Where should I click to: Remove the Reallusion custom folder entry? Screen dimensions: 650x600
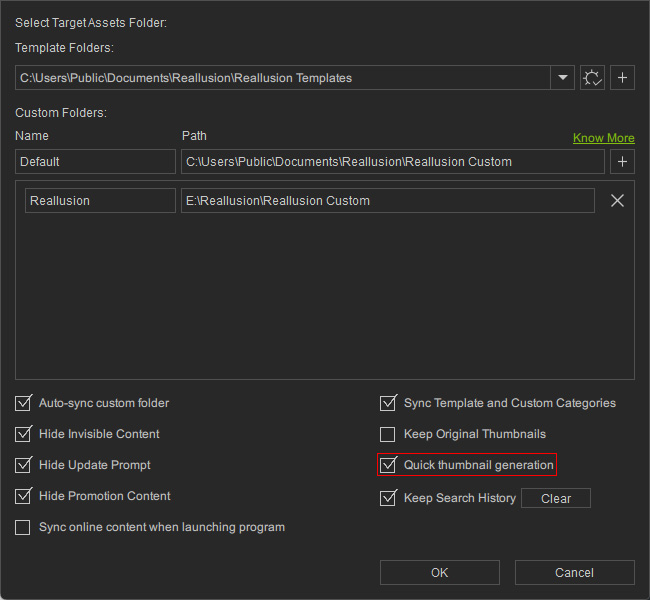pos(617,201)
